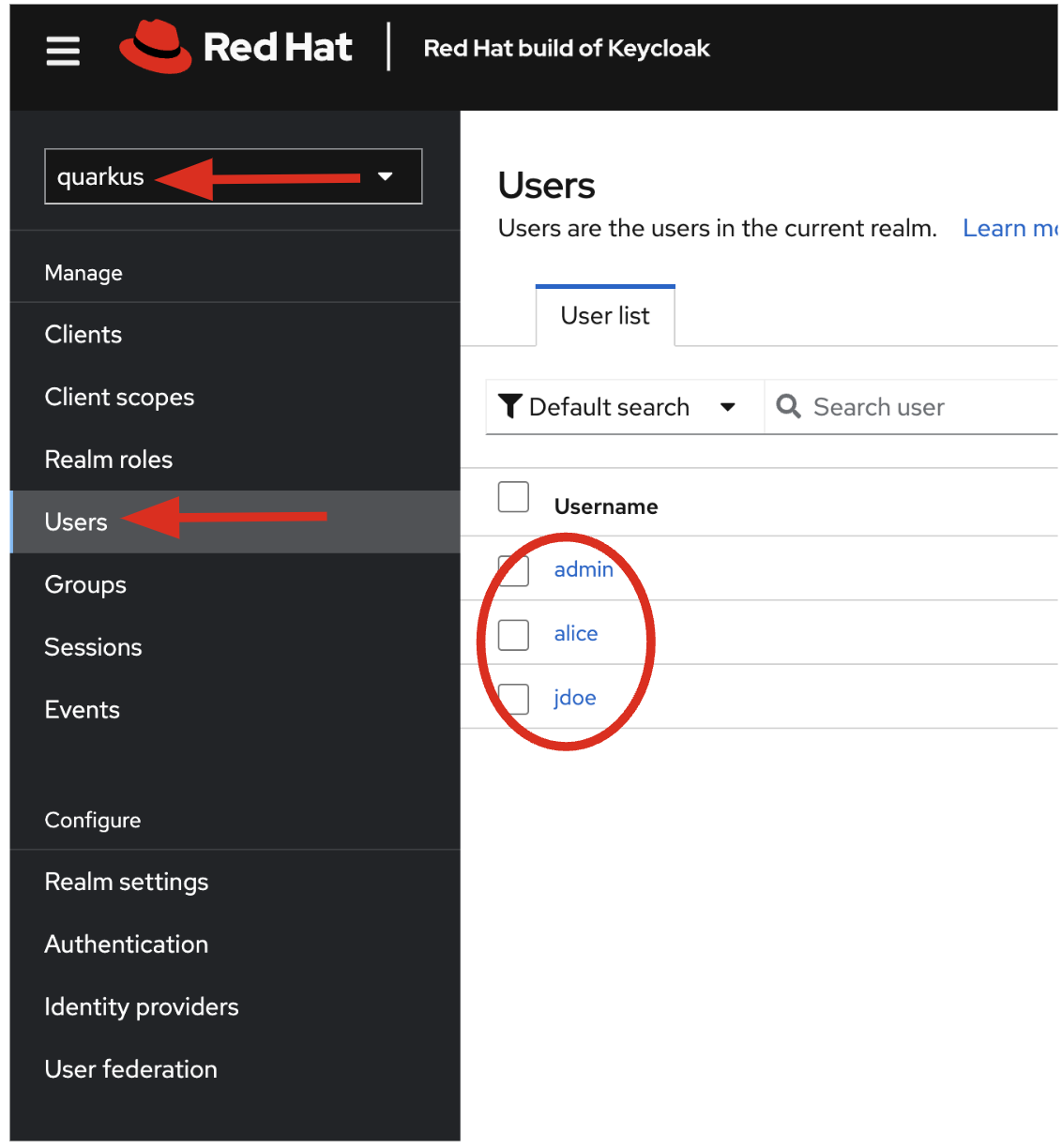Click the hamburger menu icon
This screenshot has width=1062, height=1148.
63,51
